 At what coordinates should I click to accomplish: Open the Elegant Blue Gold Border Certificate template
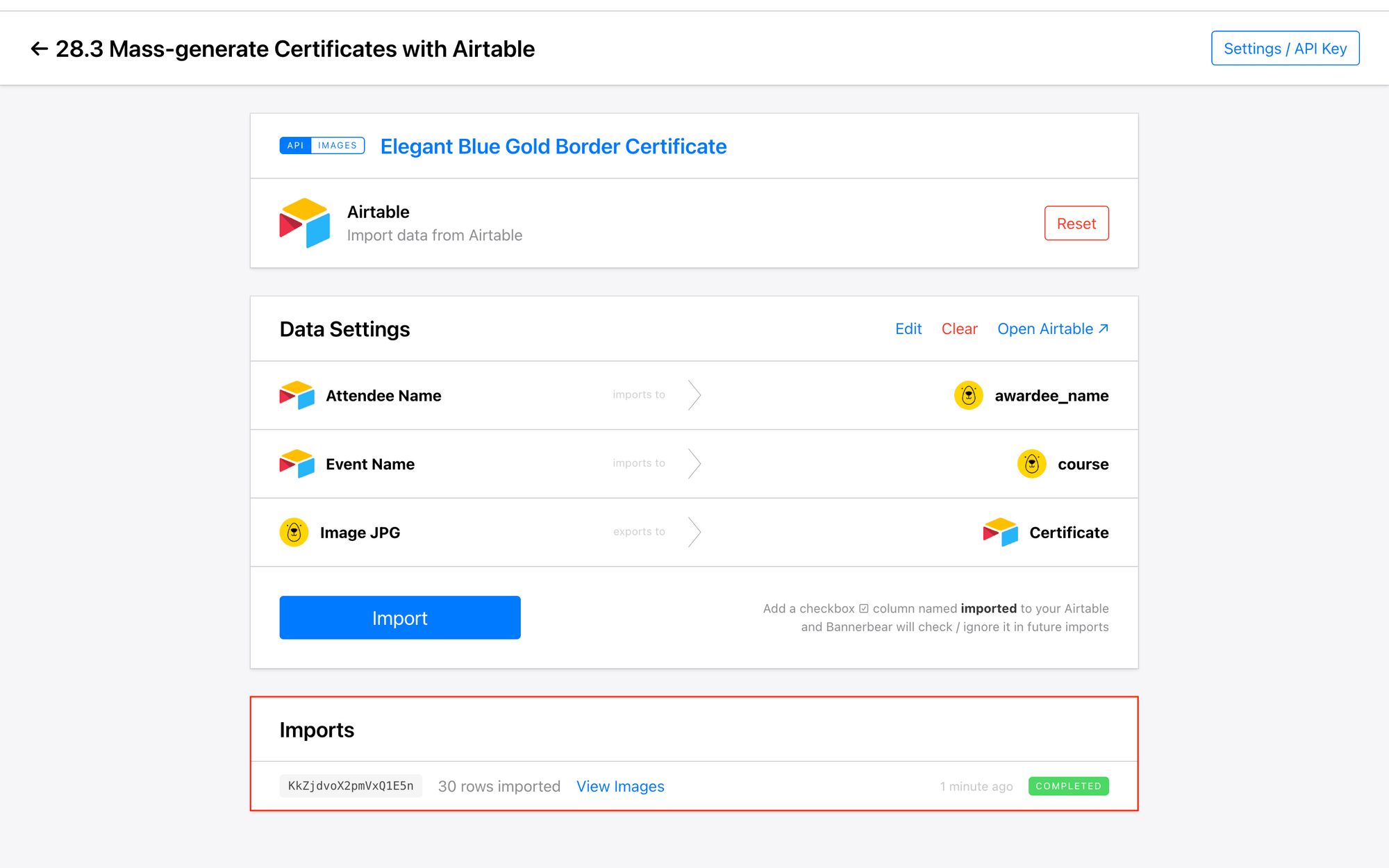(x=553, y=147)
